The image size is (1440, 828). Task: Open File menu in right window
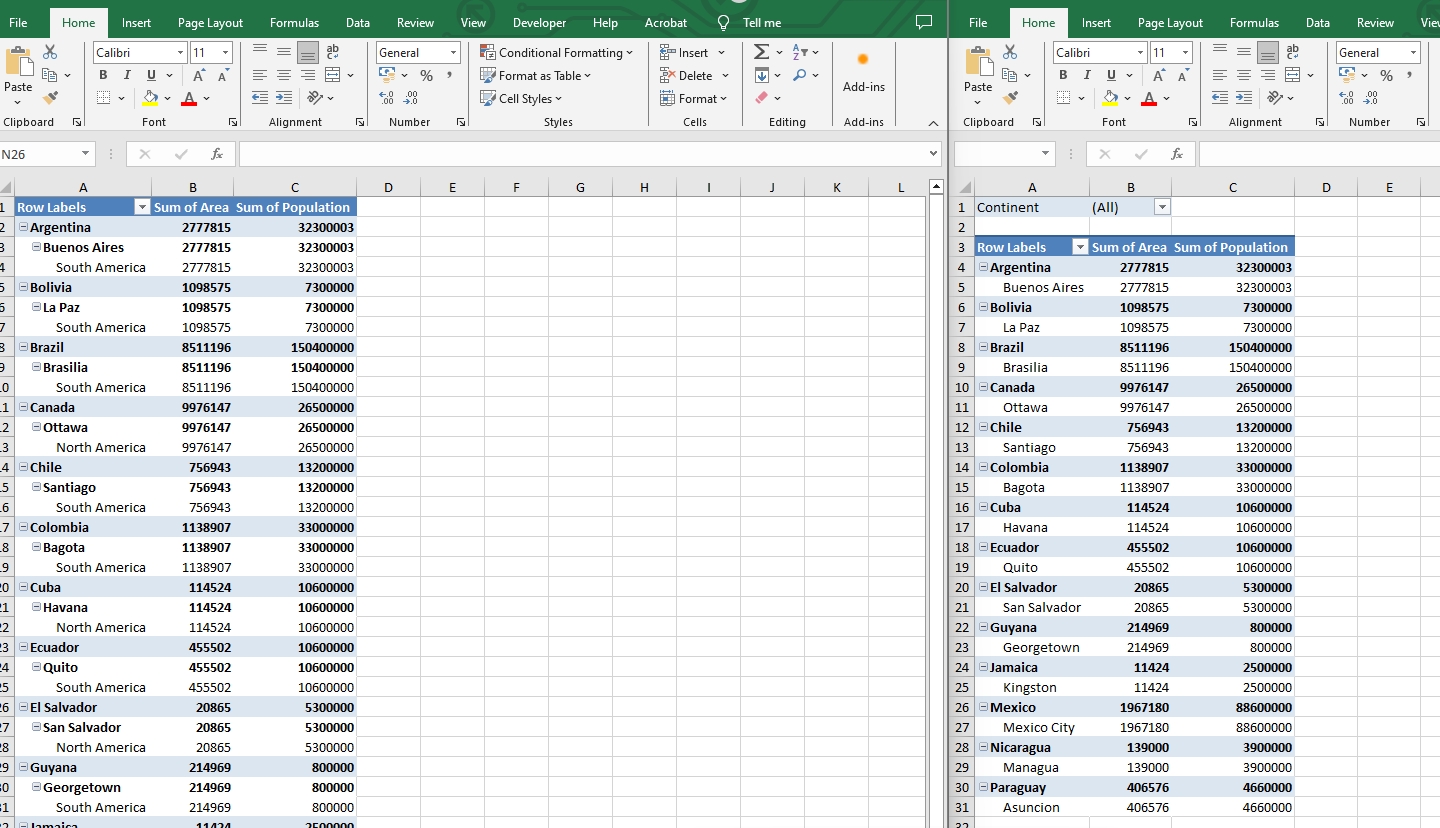click(978, 22)
